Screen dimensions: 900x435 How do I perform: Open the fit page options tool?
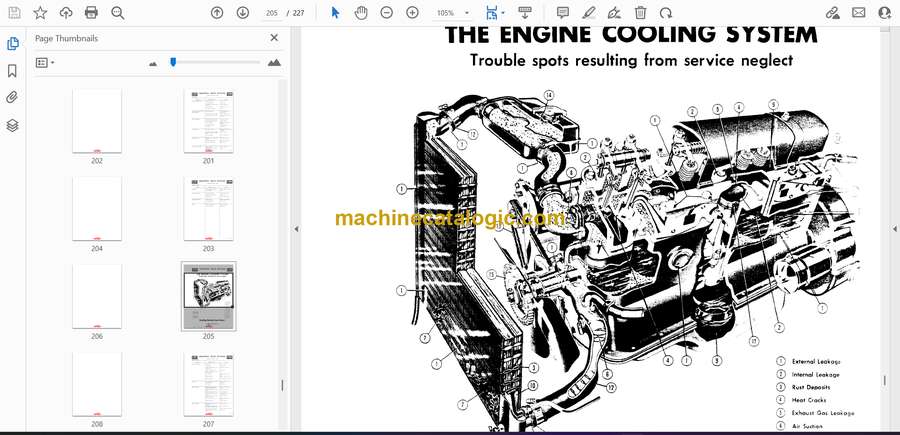(491, 13)
